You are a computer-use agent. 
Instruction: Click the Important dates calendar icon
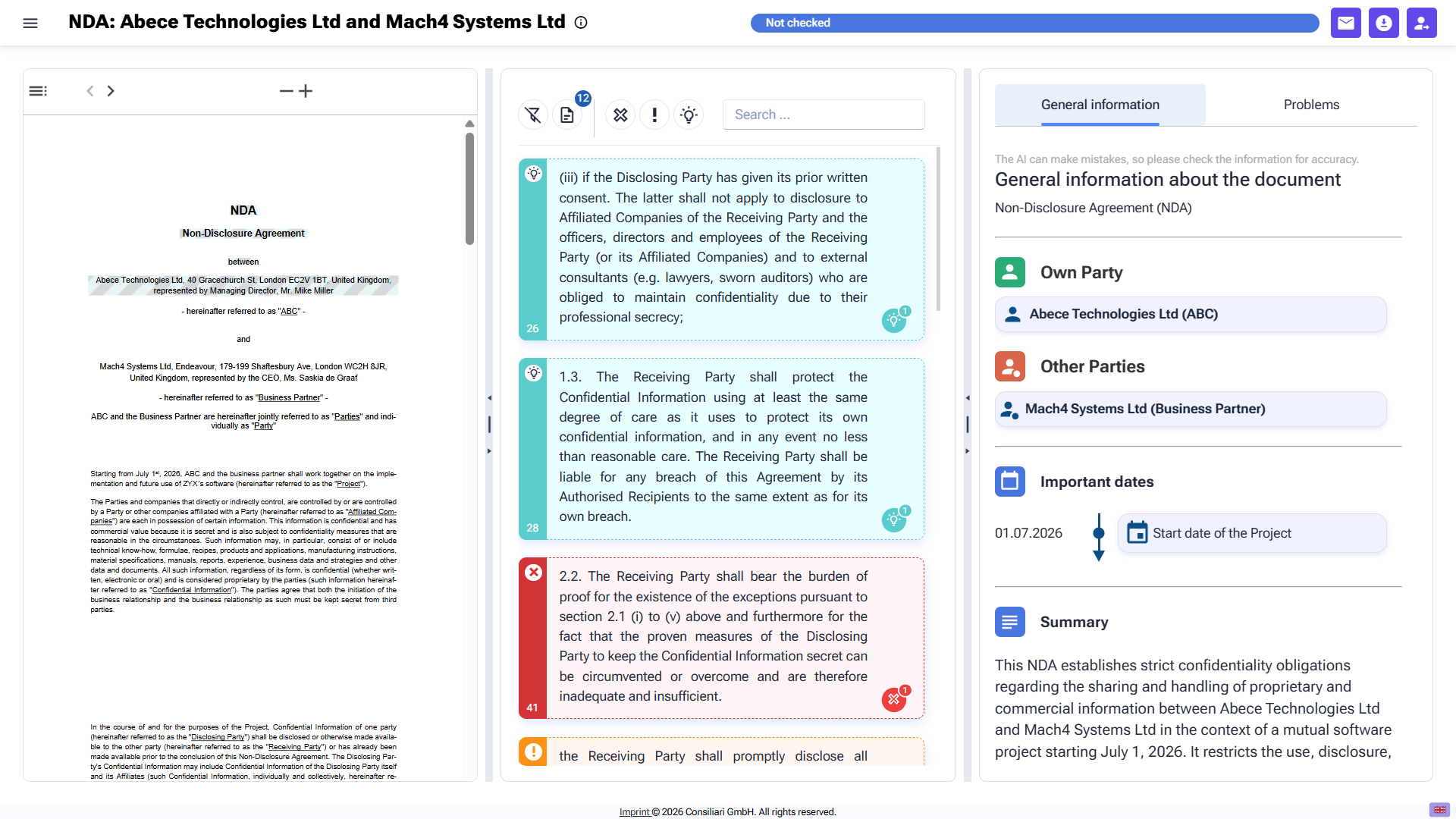(1010, 482)
